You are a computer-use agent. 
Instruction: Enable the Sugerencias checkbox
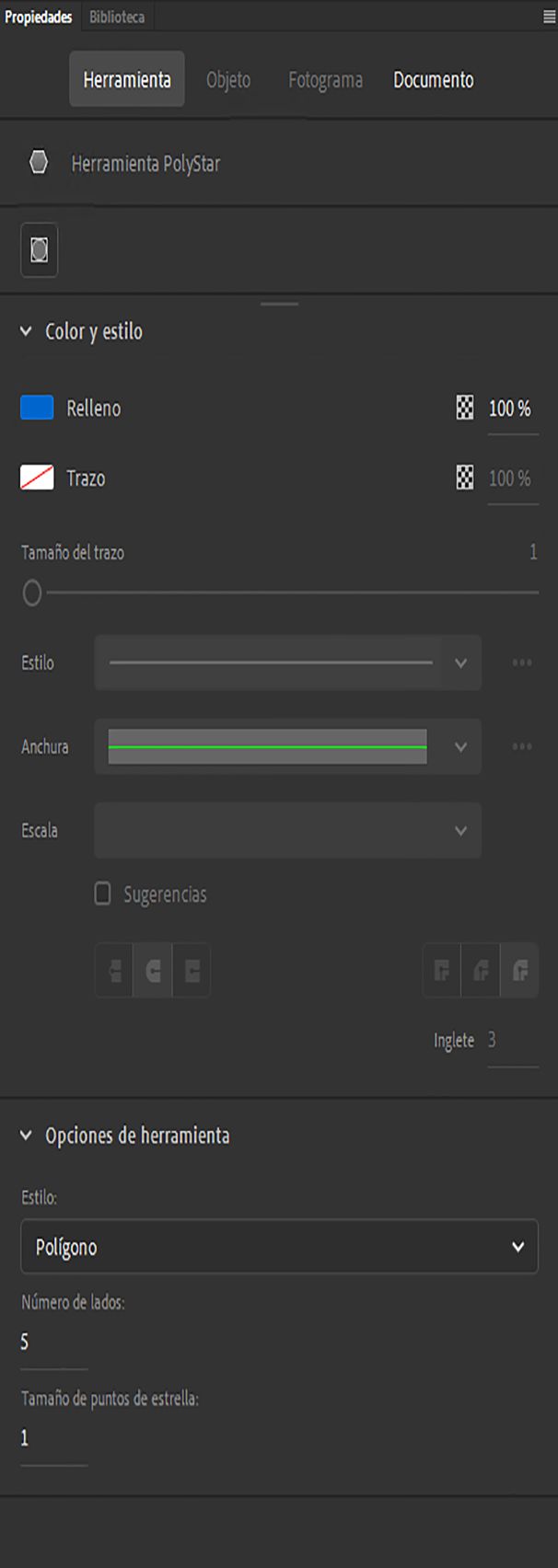click(103, 894)
